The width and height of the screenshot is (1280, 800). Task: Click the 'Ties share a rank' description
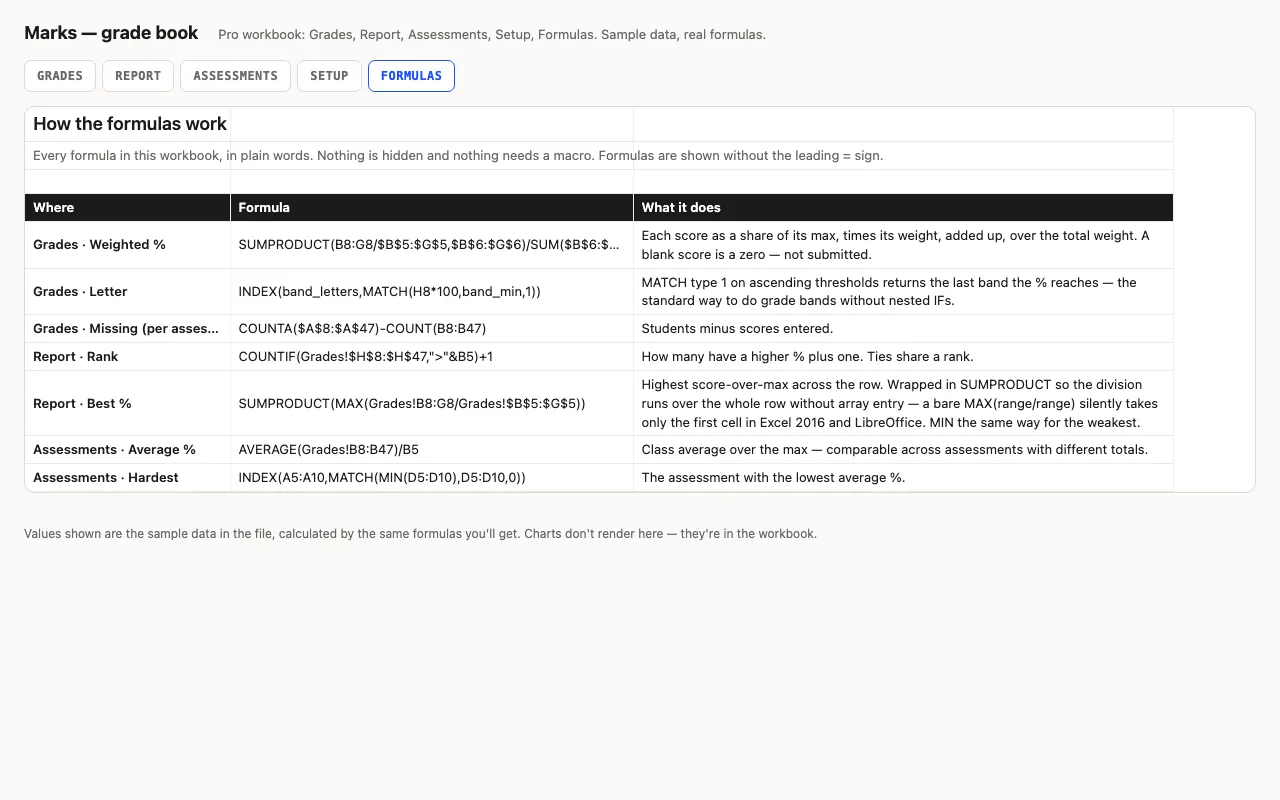(903, 357)
